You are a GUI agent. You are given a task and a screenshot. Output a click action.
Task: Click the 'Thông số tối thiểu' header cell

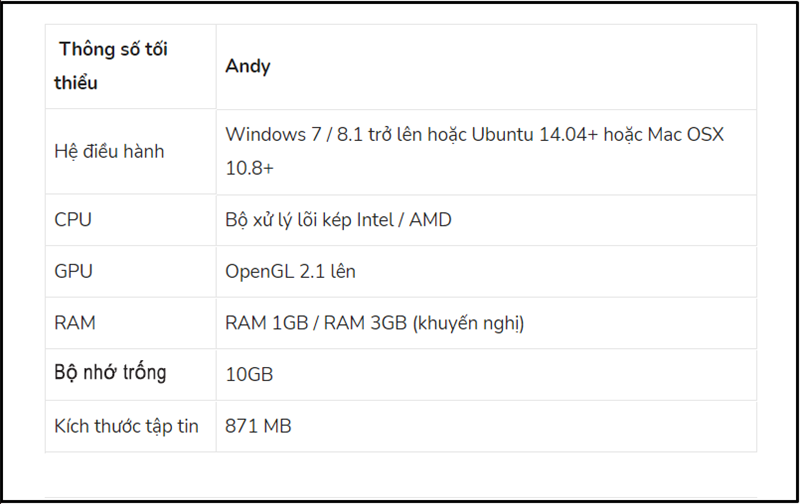point(131,66)
